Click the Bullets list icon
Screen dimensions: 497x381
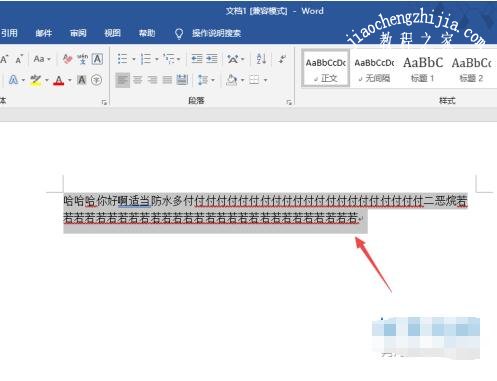pyautogui.click(x=122, y=59)
